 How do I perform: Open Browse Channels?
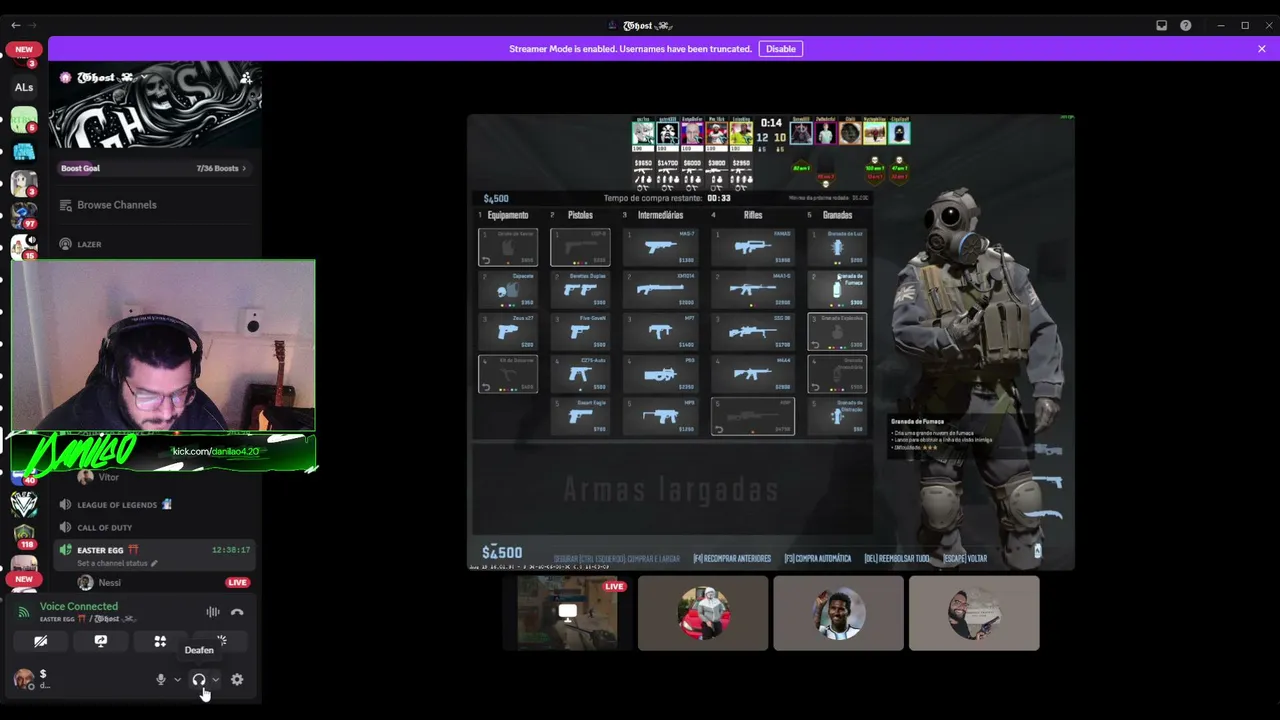pyautogui.click(x=155, y=205)
